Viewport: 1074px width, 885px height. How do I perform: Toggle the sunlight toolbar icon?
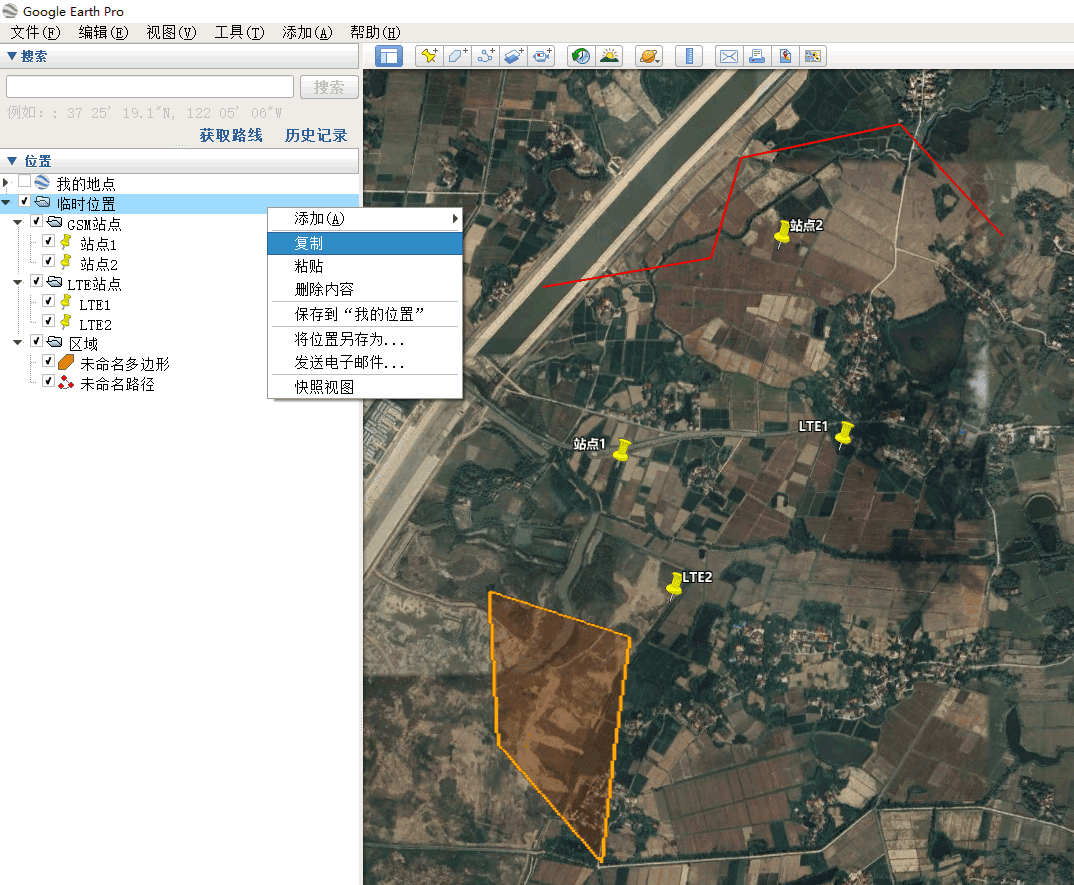(x=609, y=56)
